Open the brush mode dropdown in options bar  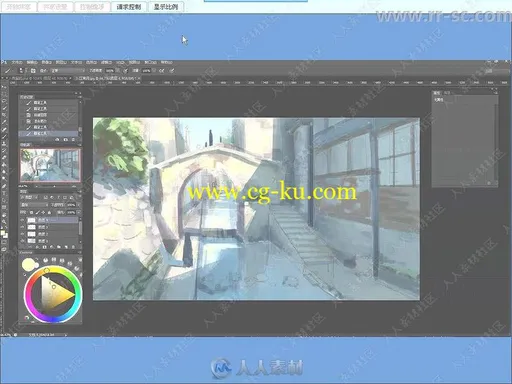(68, 71)
